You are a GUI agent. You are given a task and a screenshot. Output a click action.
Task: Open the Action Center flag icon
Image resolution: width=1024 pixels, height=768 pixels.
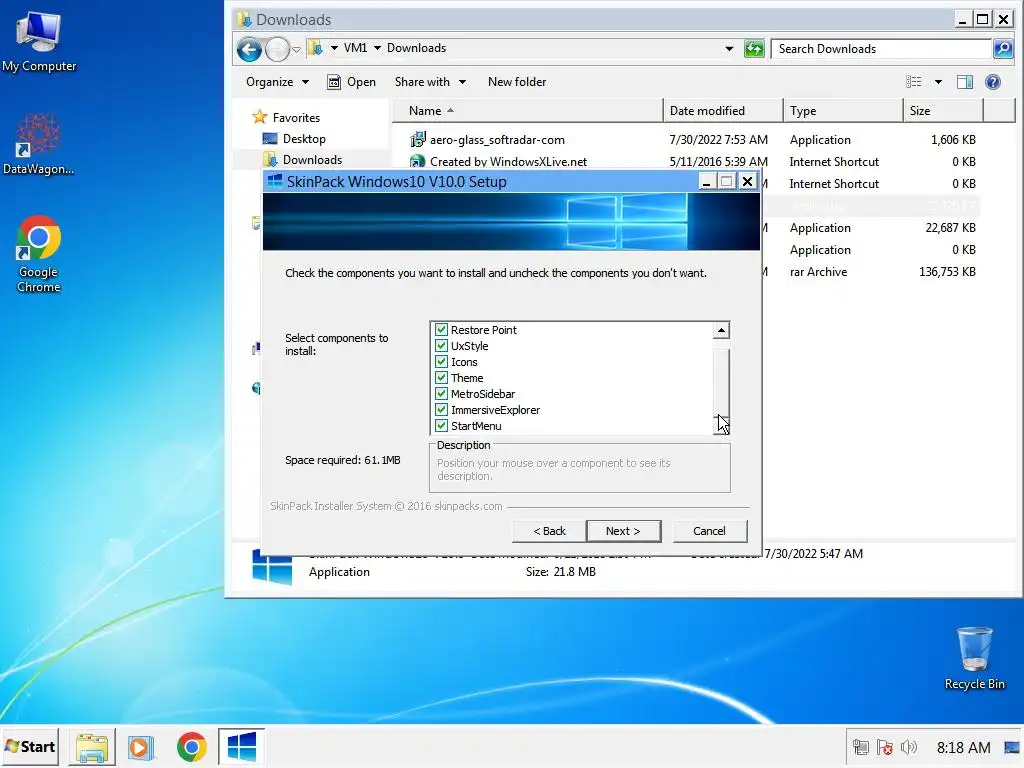(x=885, y=747)
